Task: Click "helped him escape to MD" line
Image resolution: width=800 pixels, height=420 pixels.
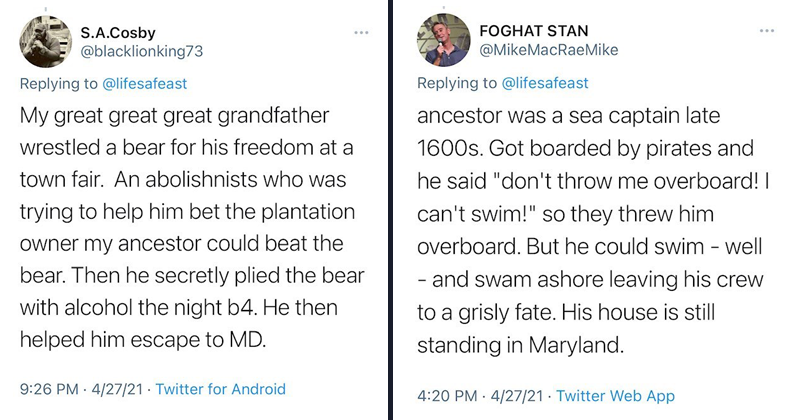Action: click(144, 337)
